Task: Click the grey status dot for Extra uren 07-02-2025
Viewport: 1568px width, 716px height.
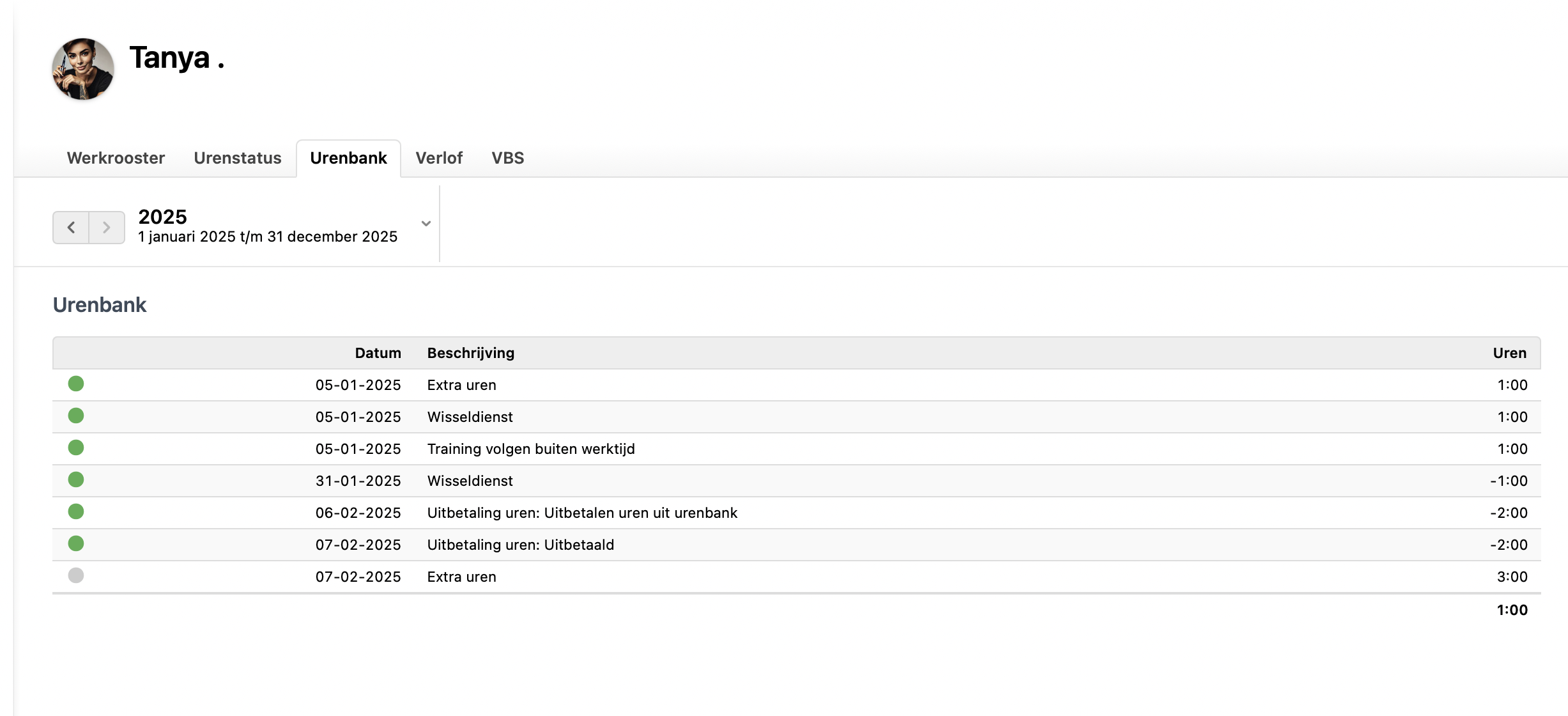Action: 76,575
